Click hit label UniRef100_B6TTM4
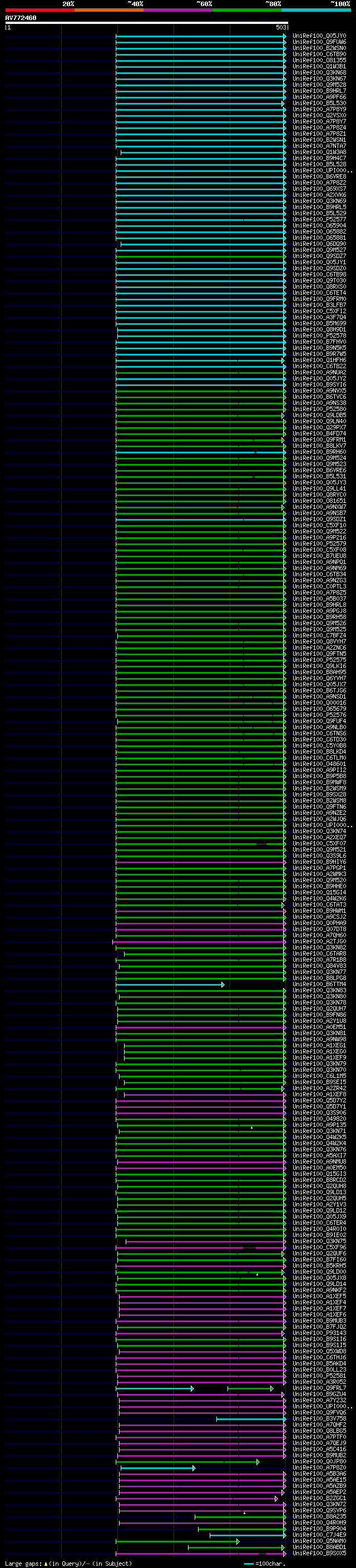The image size is (356, 1568). (319, 985)
